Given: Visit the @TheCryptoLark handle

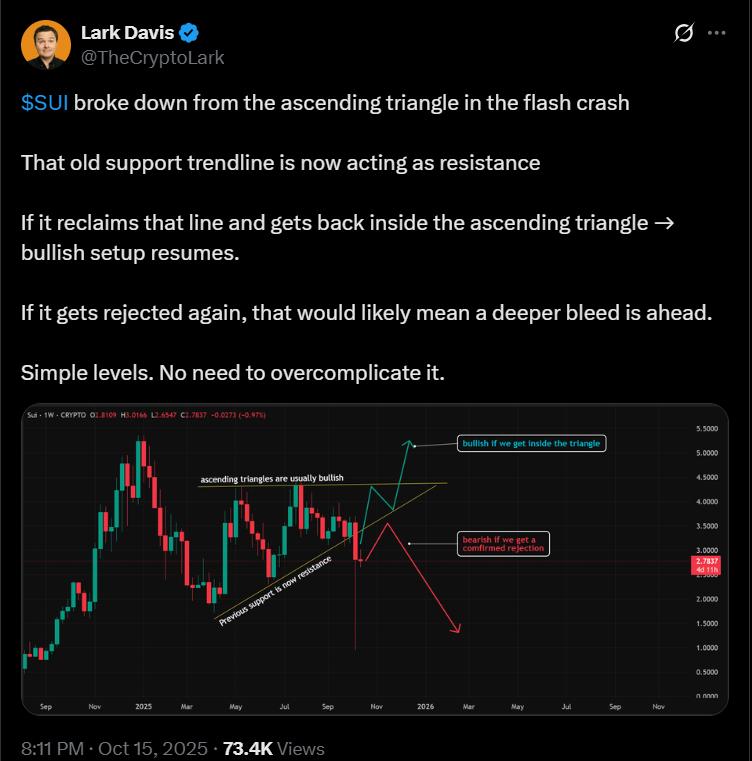Looking at the screenshot, I should pos(152,57).
